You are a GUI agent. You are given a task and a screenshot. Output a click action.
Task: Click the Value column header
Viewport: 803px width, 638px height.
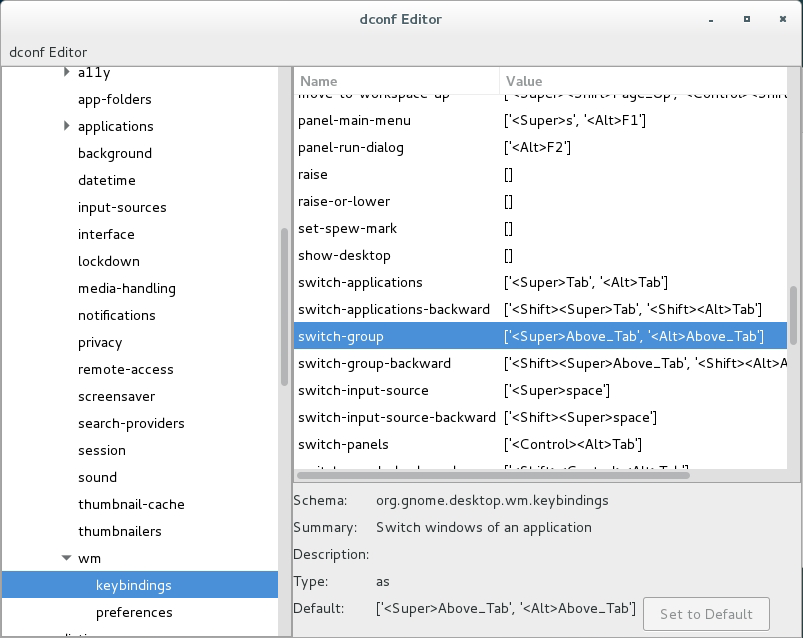[640, 81]
